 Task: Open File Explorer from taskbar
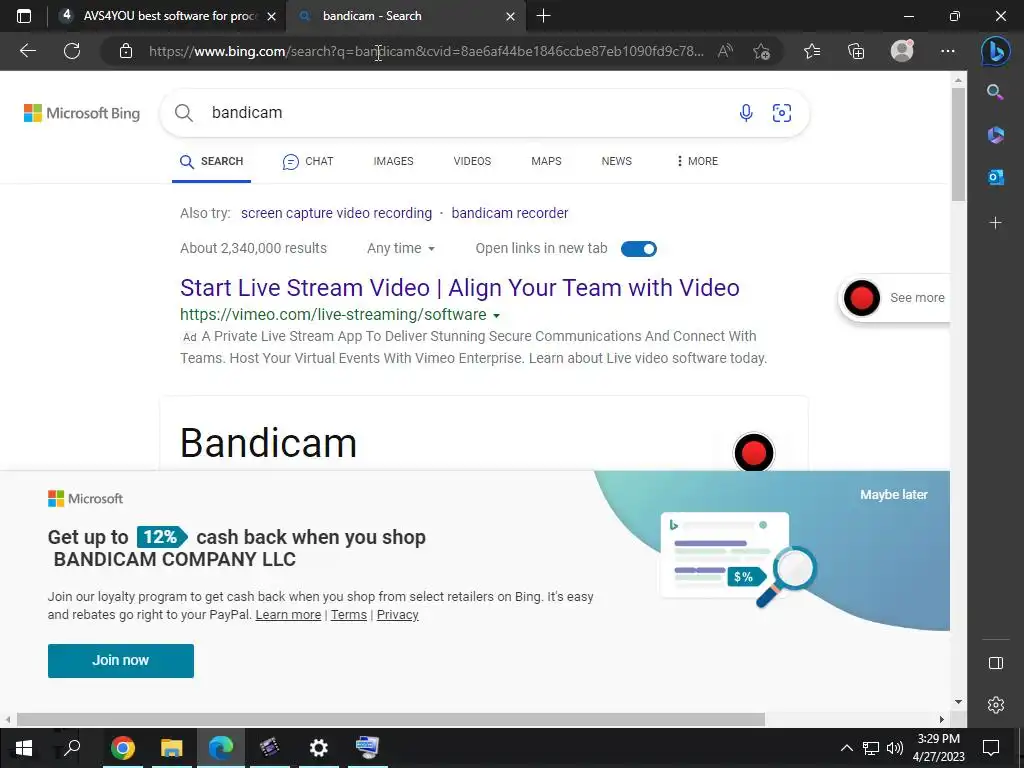(171, 748)
